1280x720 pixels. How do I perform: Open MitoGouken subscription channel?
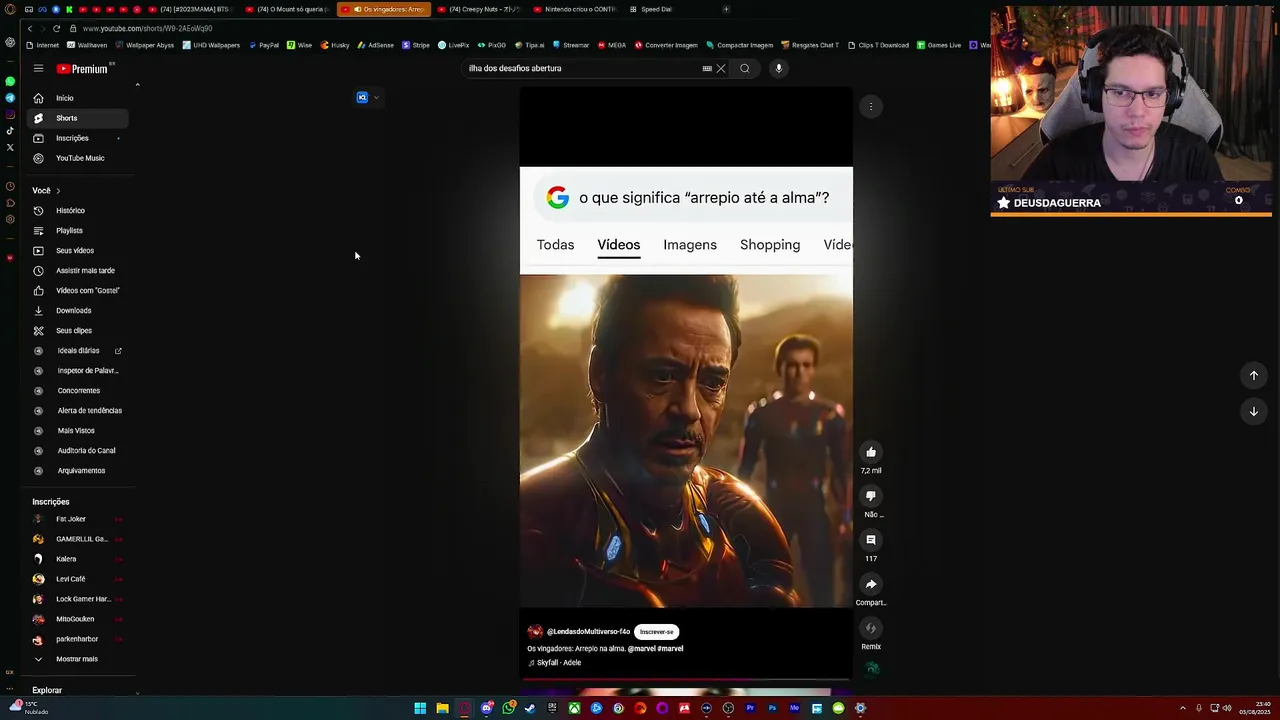[x=77, y=619]
